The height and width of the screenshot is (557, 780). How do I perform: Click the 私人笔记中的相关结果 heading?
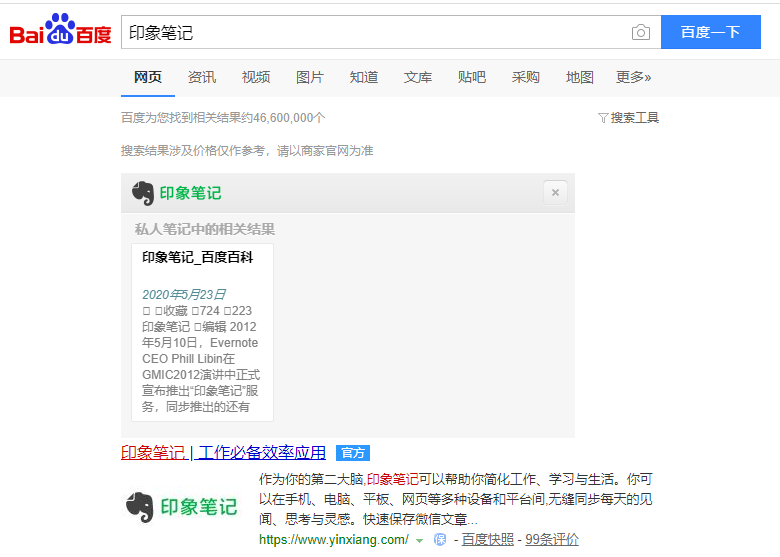pos(204,229)
